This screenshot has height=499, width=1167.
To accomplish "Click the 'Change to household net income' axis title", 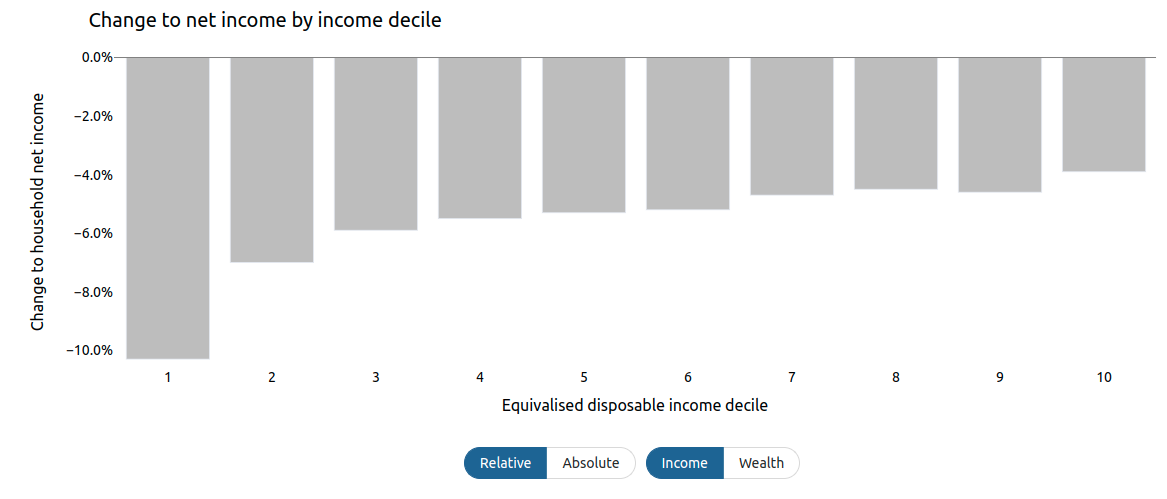I will (38, 212).
